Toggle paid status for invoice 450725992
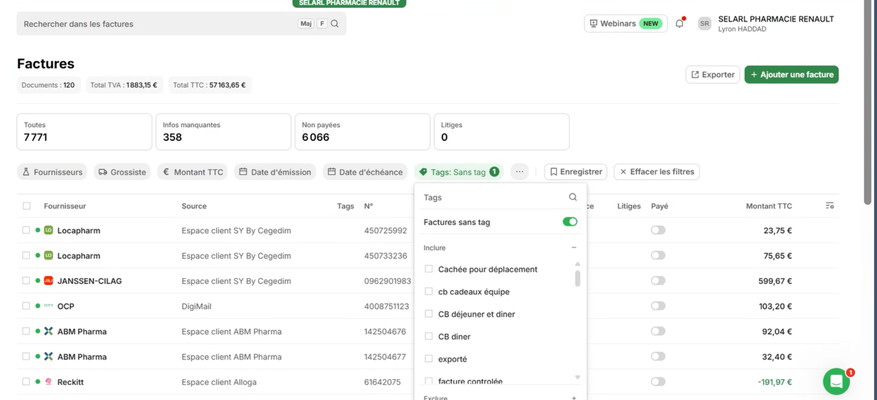The width and height of the screenshot is (877, 400). pos(658,230)
